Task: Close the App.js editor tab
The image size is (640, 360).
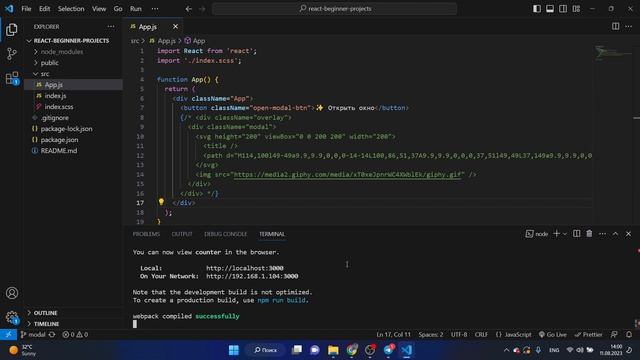Action: pyautogui.click(x=176, y=27)
